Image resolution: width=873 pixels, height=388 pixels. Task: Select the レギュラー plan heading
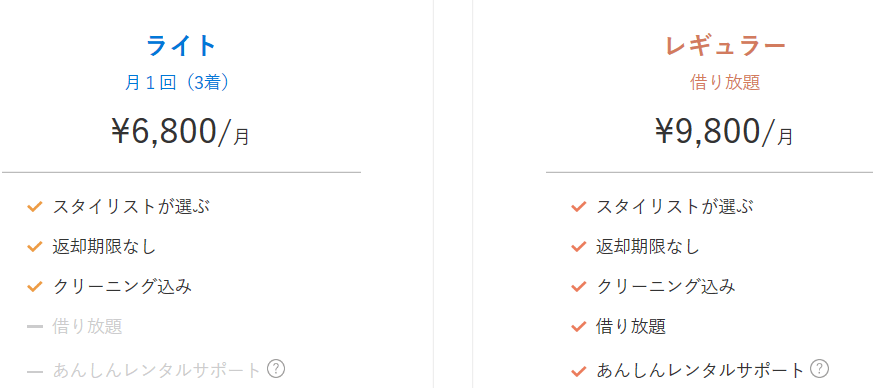coord(725,46)
